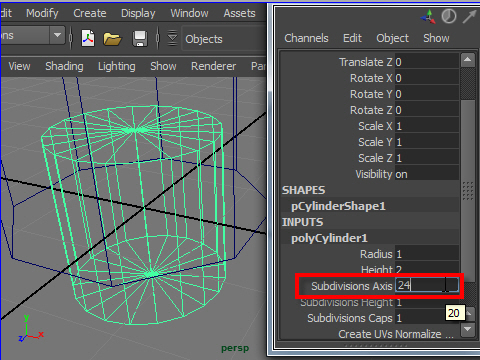This screenshot has height=360, width=480.
Task: Collapse the polyCylinder1 input node
Action: 329,238
